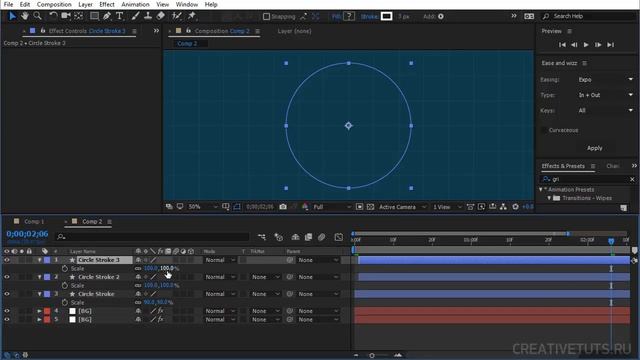Jump to first frame in Preview
Viewport: 640px width, 360px height.
click(562, 44)
